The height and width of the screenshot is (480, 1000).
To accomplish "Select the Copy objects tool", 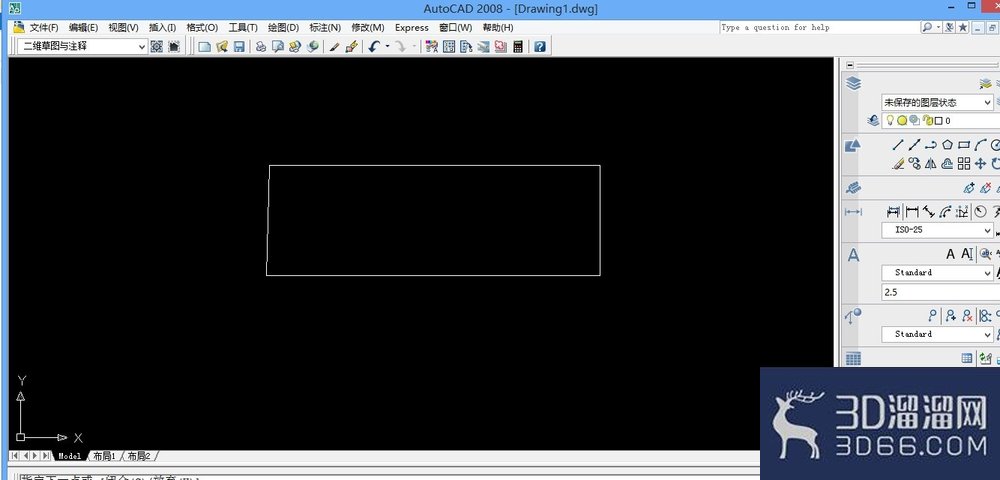I will 915,164.
